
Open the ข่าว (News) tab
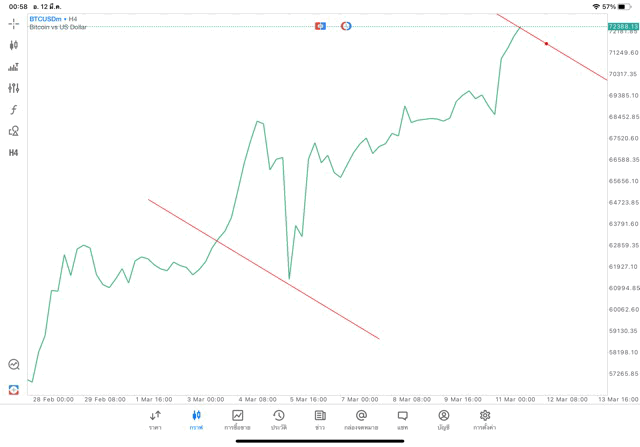click(x=320, y=419)
